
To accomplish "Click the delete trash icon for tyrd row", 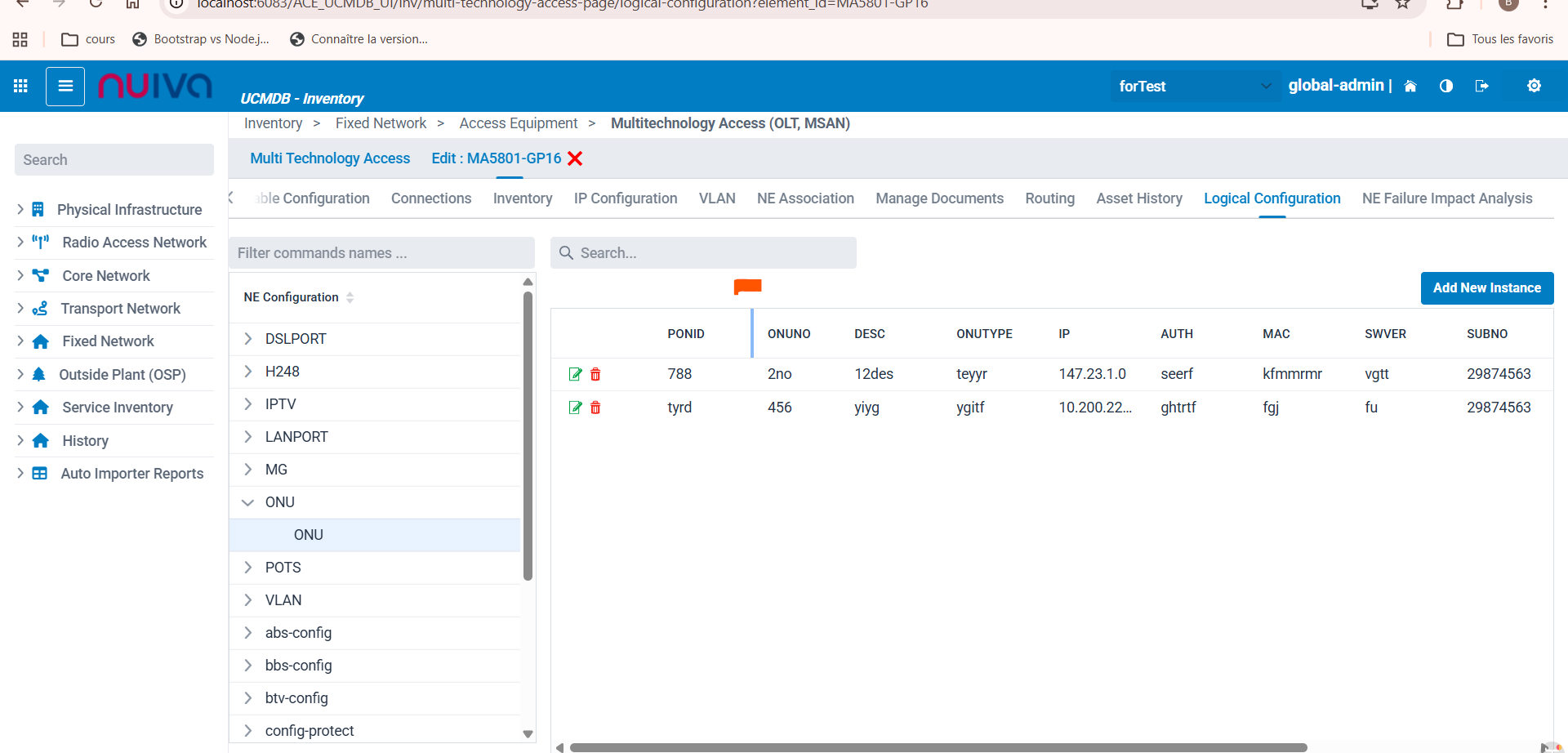I will coord(595,408).
